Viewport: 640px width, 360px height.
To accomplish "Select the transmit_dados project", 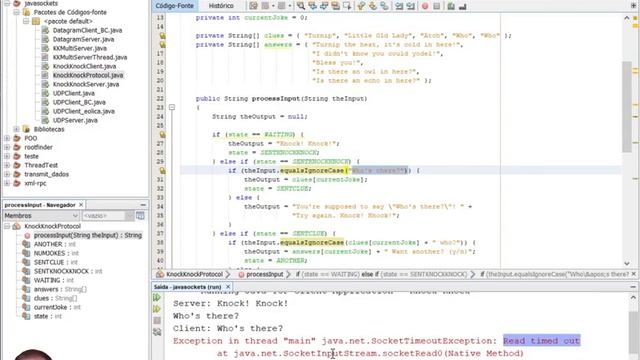I will pyautogui.click(x=47, y=174).
